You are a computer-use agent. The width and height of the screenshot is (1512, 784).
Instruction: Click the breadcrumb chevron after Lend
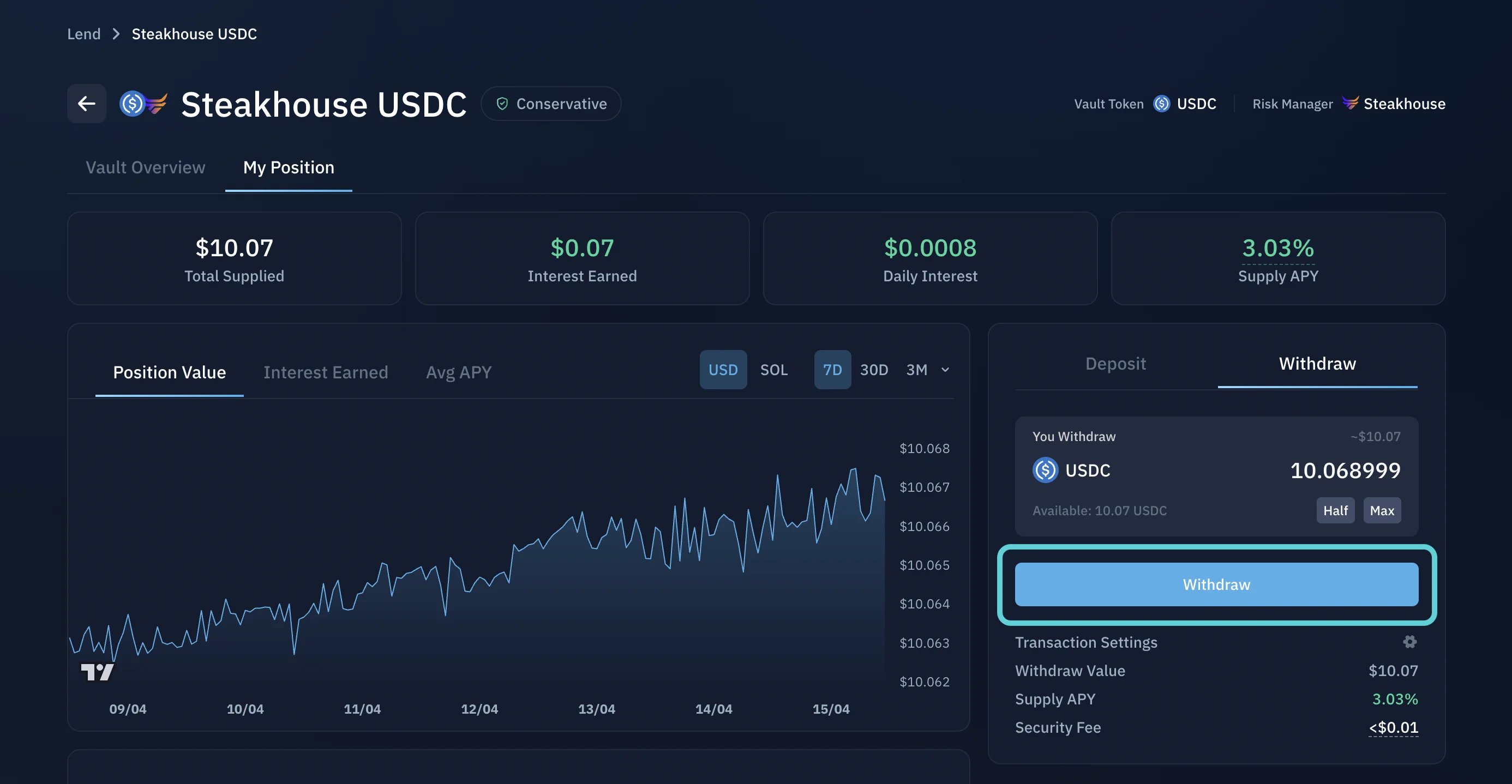coord(116,34)
